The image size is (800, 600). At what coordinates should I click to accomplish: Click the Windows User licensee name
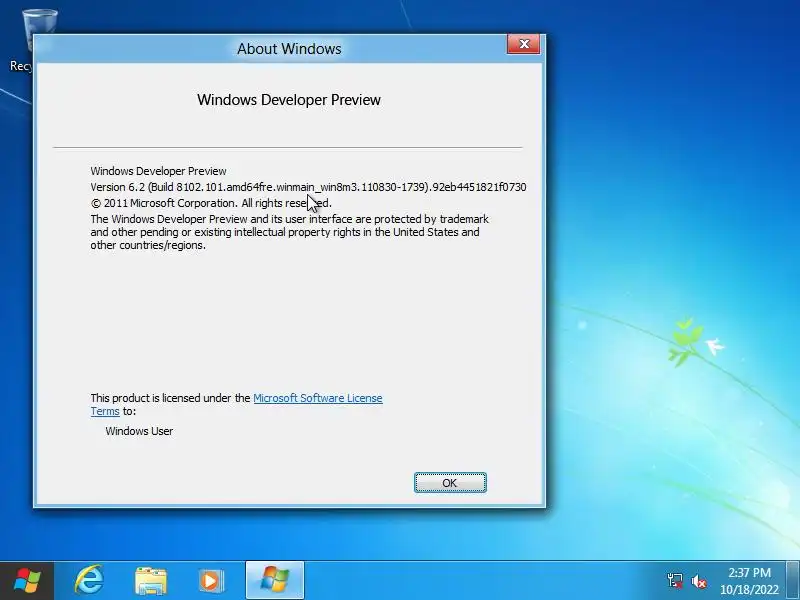tap(139, 431)
